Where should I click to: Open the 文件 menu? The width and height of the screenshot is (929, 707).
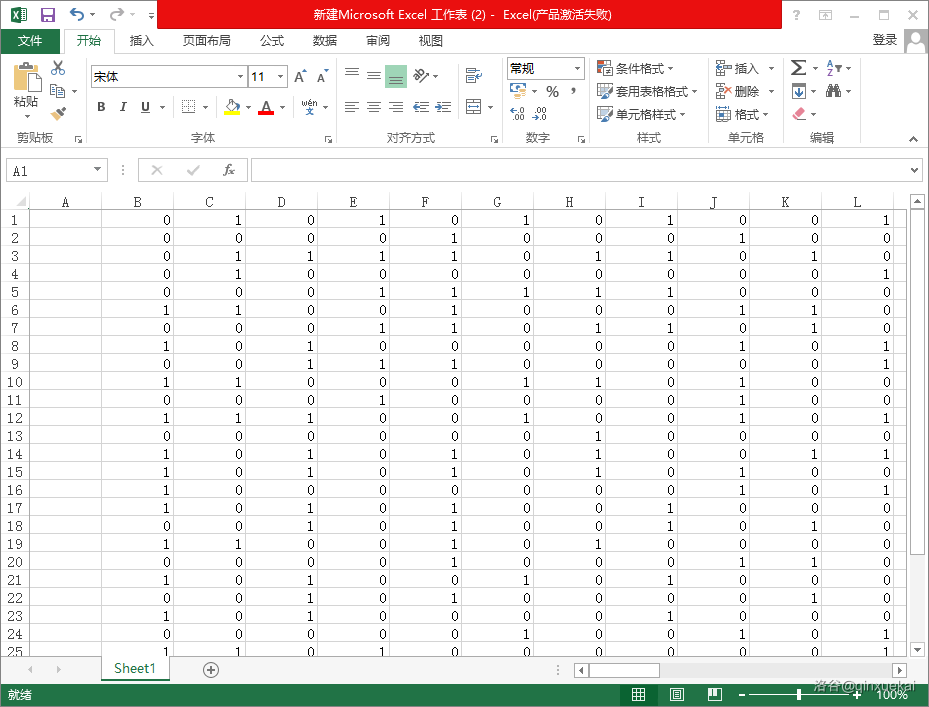[x=30, y=41]
